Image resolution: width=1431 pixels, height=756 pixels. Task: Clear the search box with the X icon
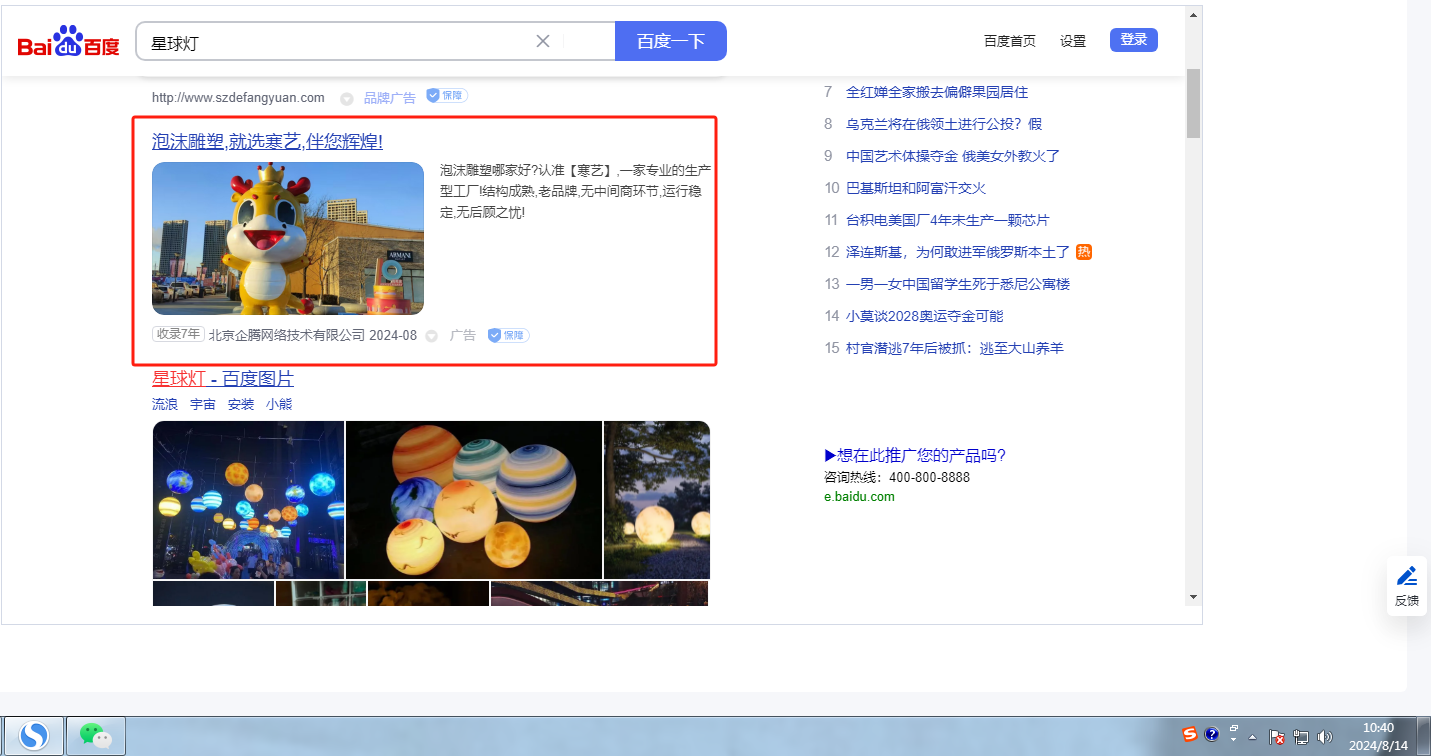click(543, 41)
